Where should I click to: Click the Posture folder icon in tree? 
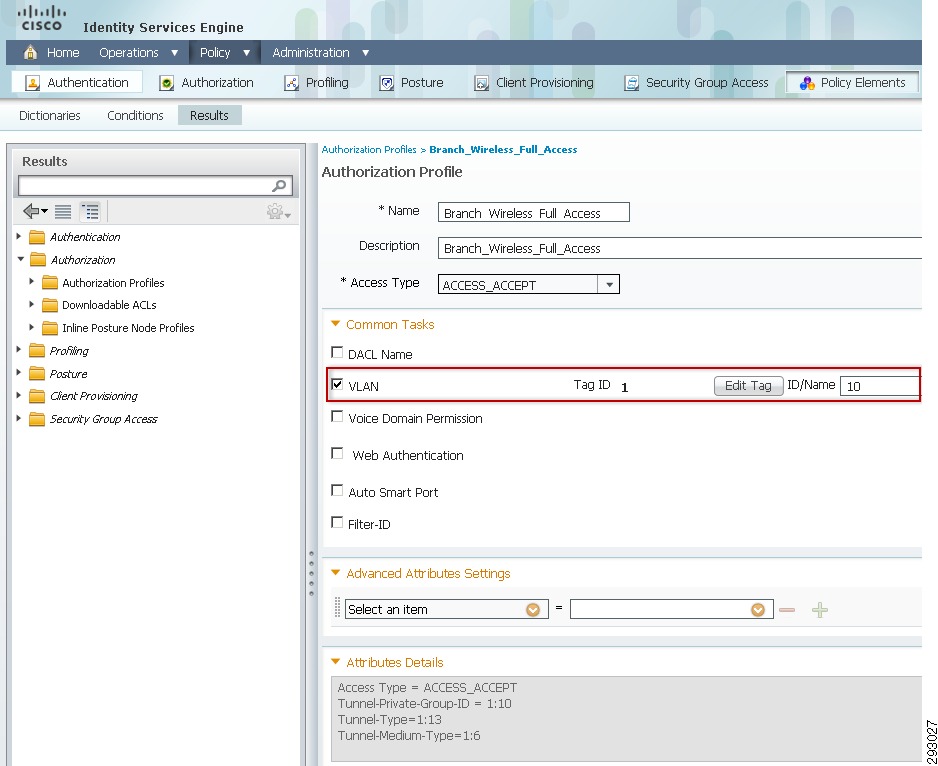(37, 373)
